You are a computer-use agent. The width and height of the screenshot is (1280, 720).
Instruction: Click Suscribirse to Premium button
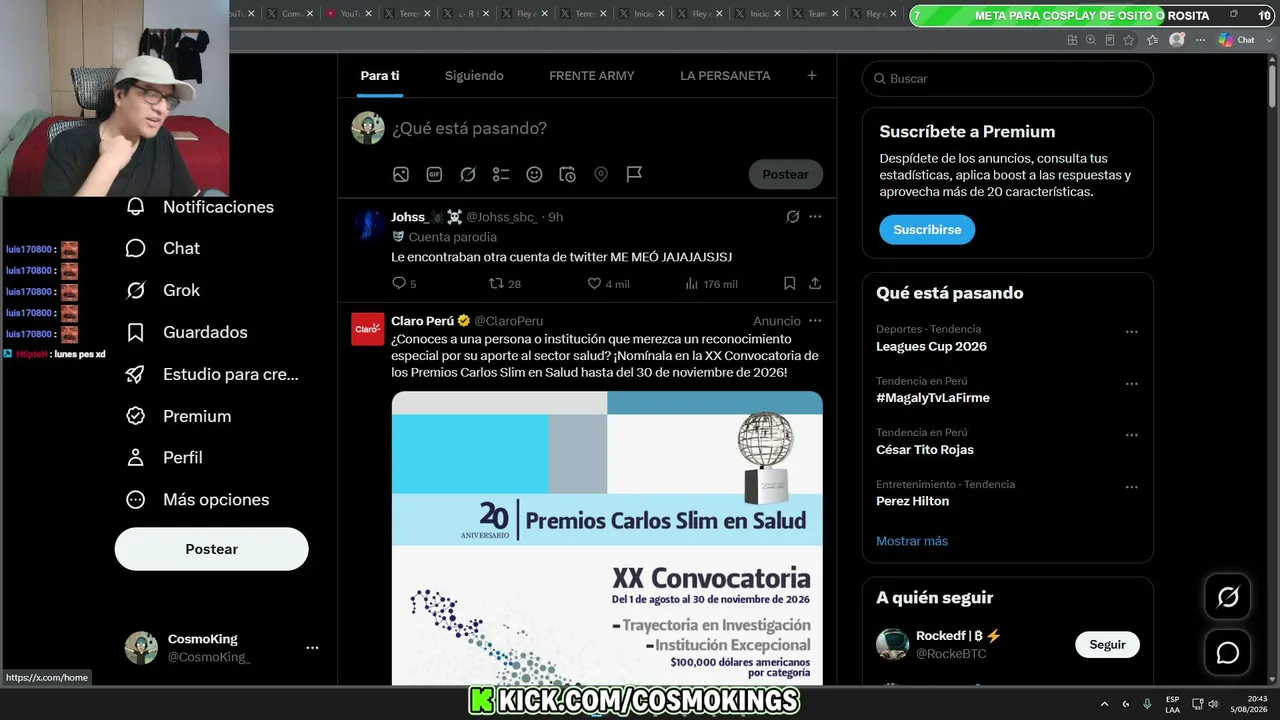point(927,230)
